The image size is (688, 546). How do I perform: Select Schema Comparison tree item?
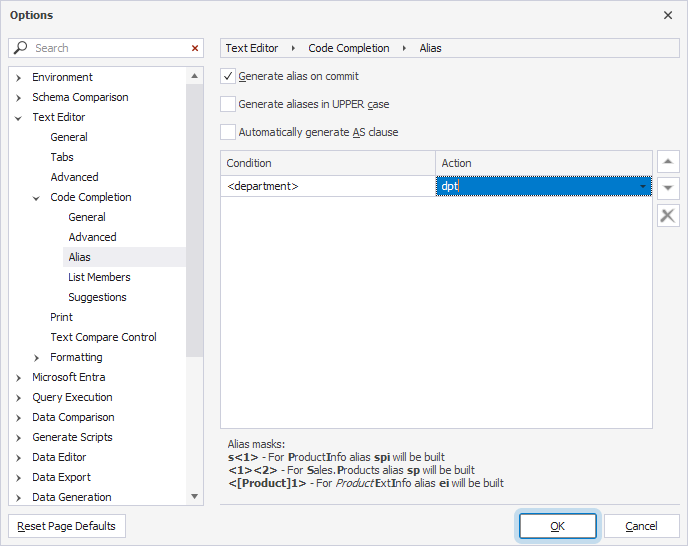coord(80,97)
